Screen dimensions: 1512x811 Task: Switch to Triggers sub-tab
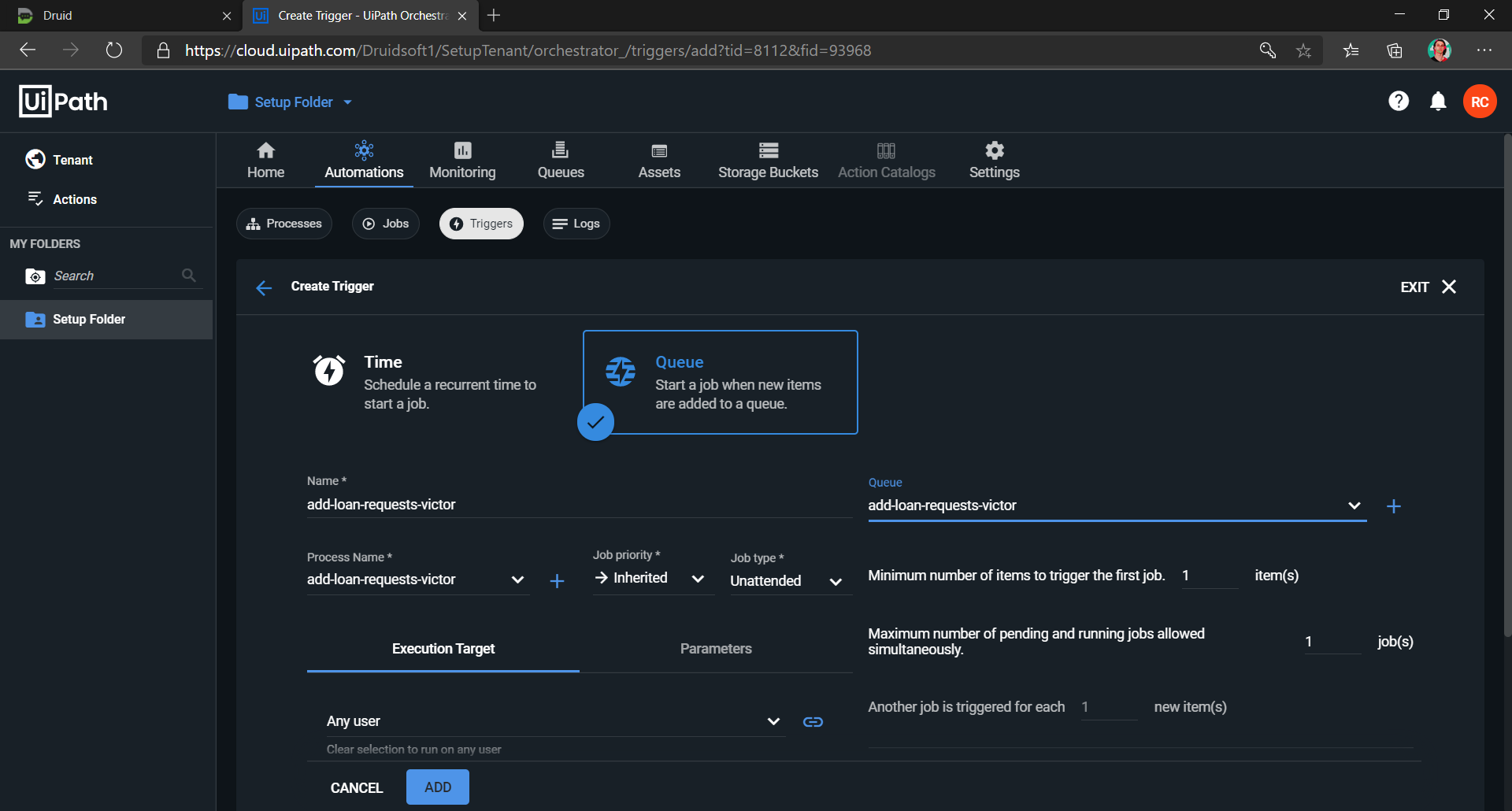(481, 224)
